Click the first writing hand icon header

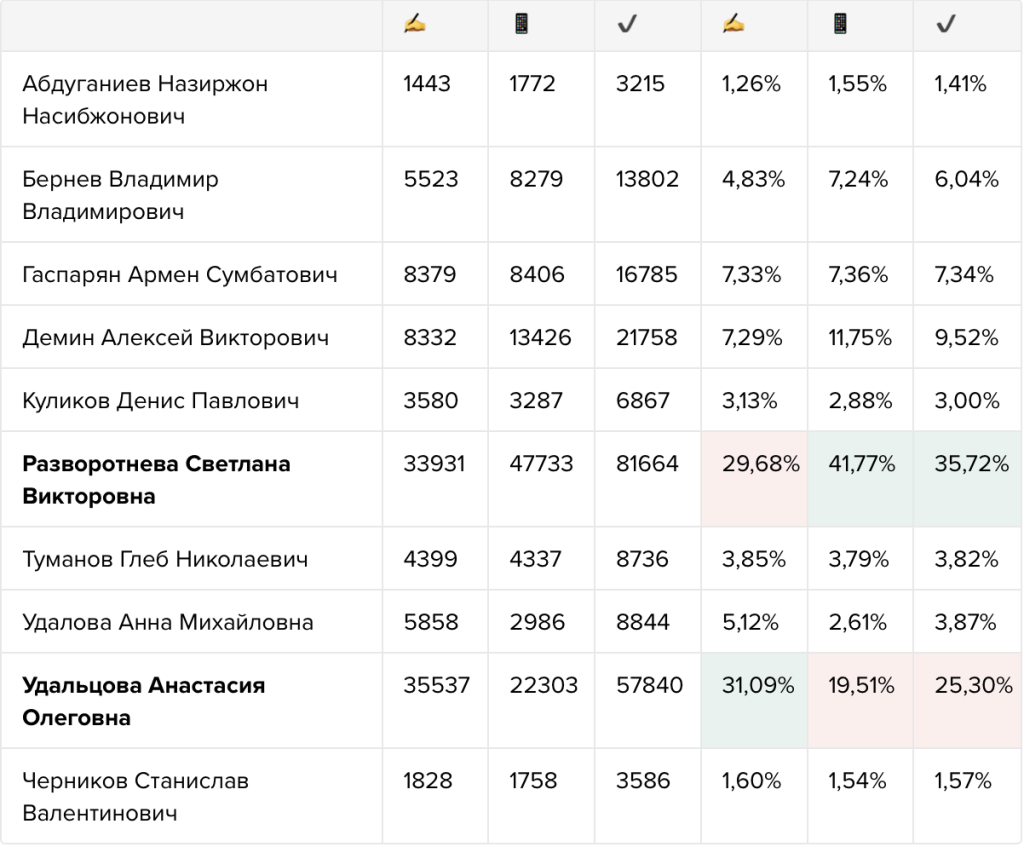click(x=415, y=25)
